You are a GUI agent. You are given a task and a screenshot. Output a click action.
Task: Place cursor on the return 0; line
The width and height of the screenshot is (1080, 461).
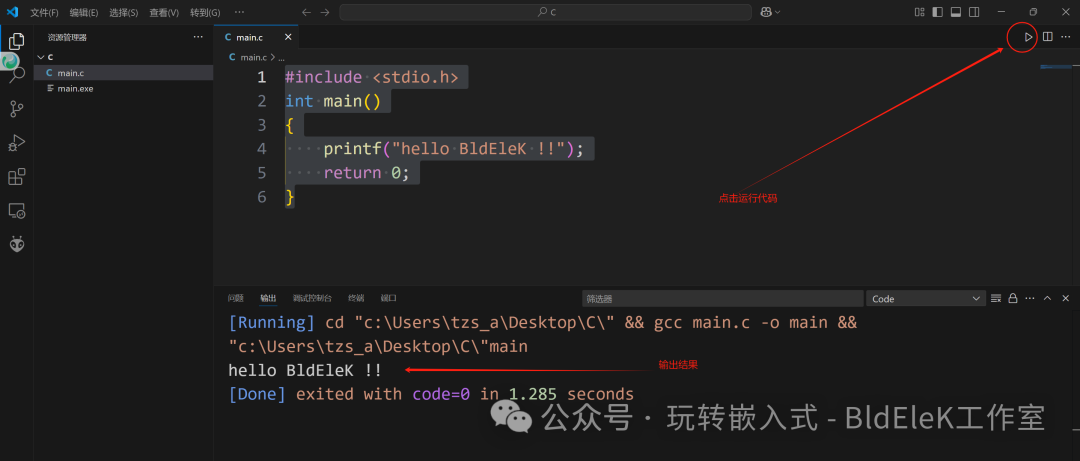(366, 173)
